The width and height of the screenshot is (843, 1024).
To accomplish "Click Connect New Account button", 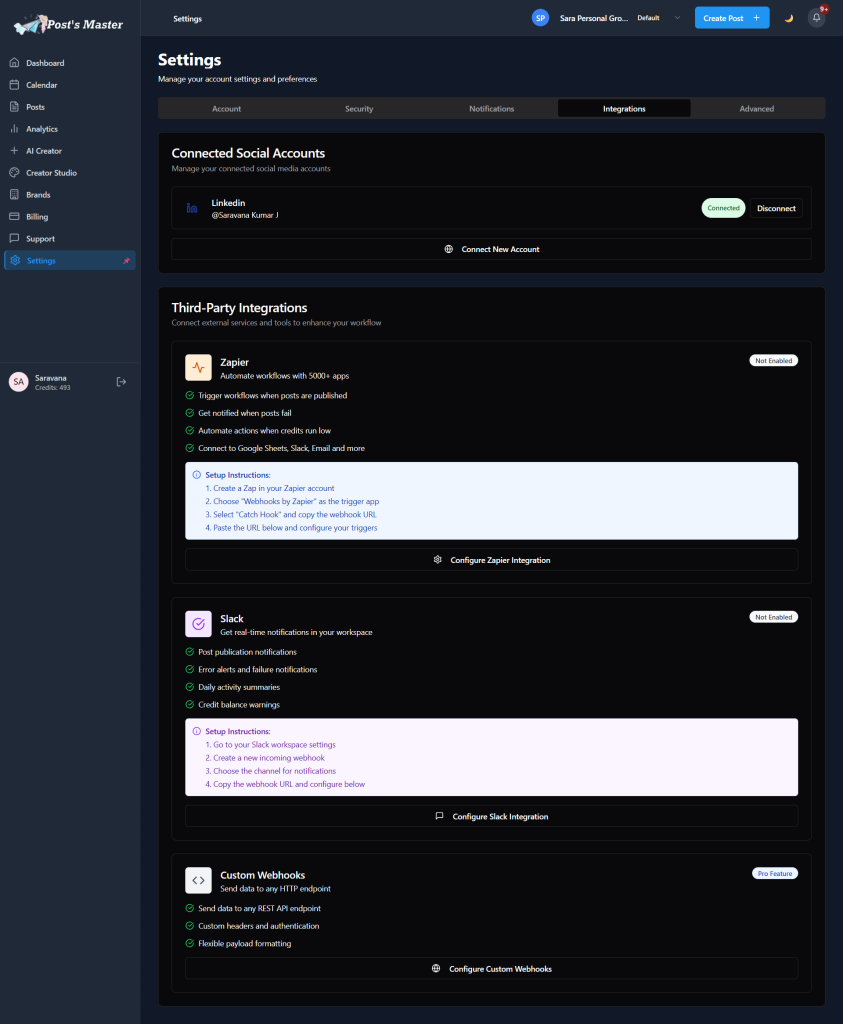I will point(491,249).
